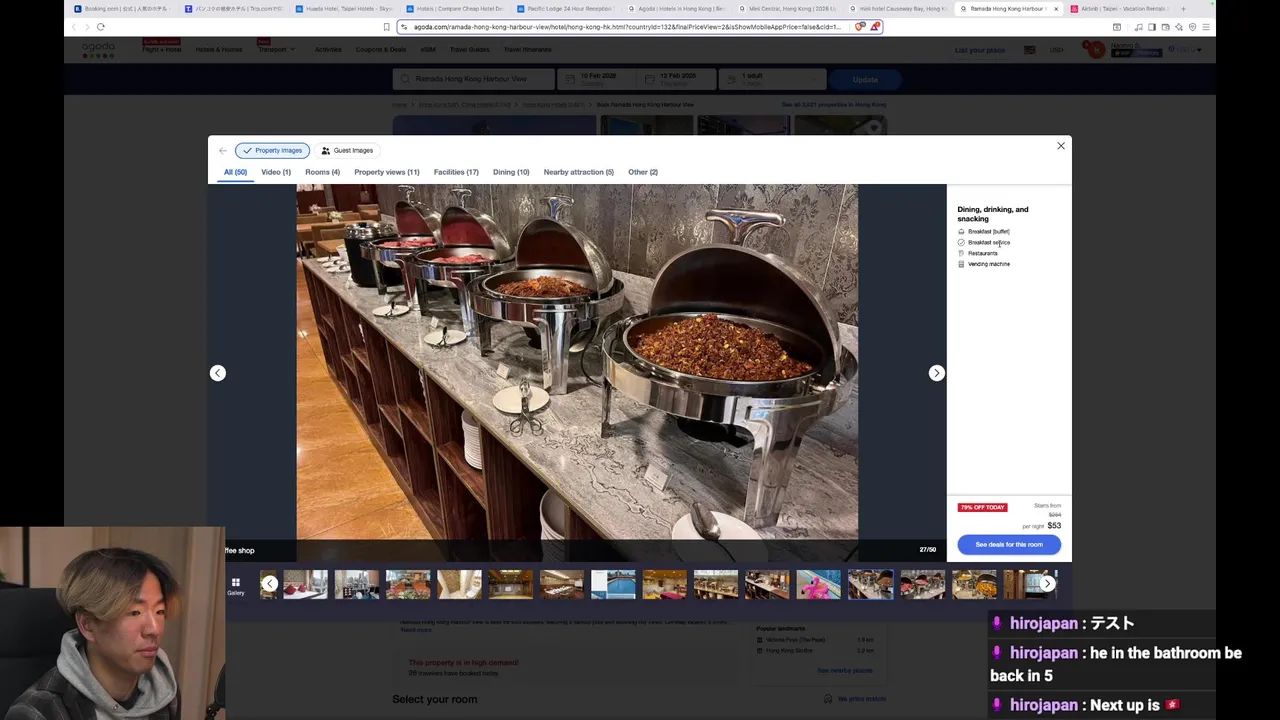Show the previous photo with the left arrow
The width and height of the screenshot is (1280, 720).
pos(218,373)
